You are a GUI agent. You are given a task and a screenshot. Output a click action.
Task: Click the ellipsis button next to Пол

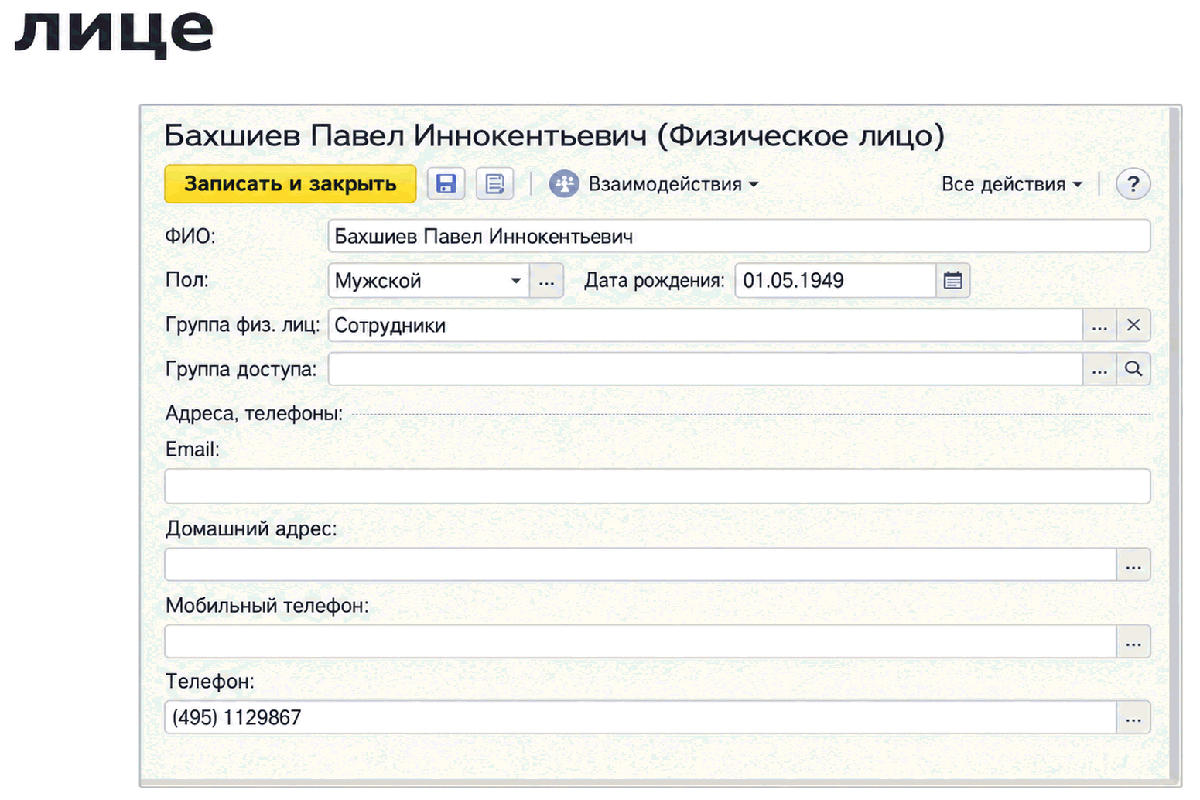tap(546, 281)
